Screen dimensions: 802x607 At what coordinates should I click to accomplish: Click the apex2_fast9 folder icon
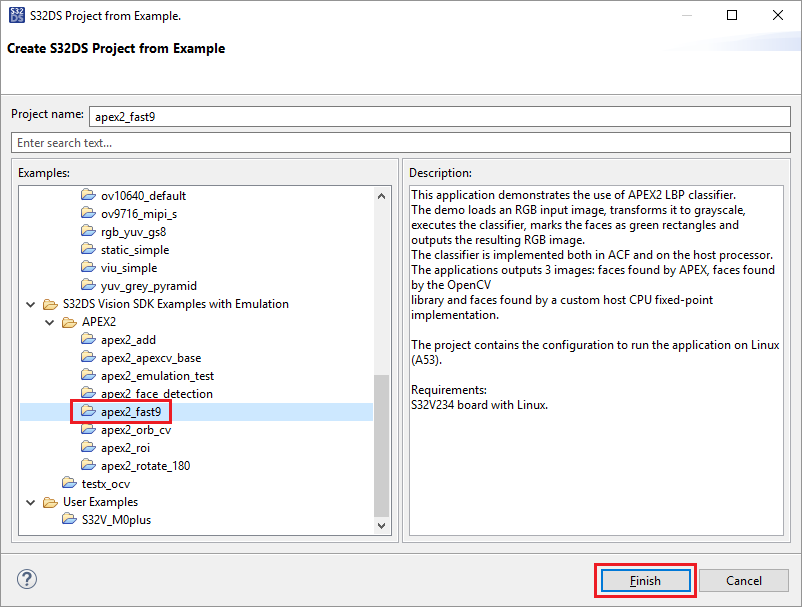click(x=88, y=411)
